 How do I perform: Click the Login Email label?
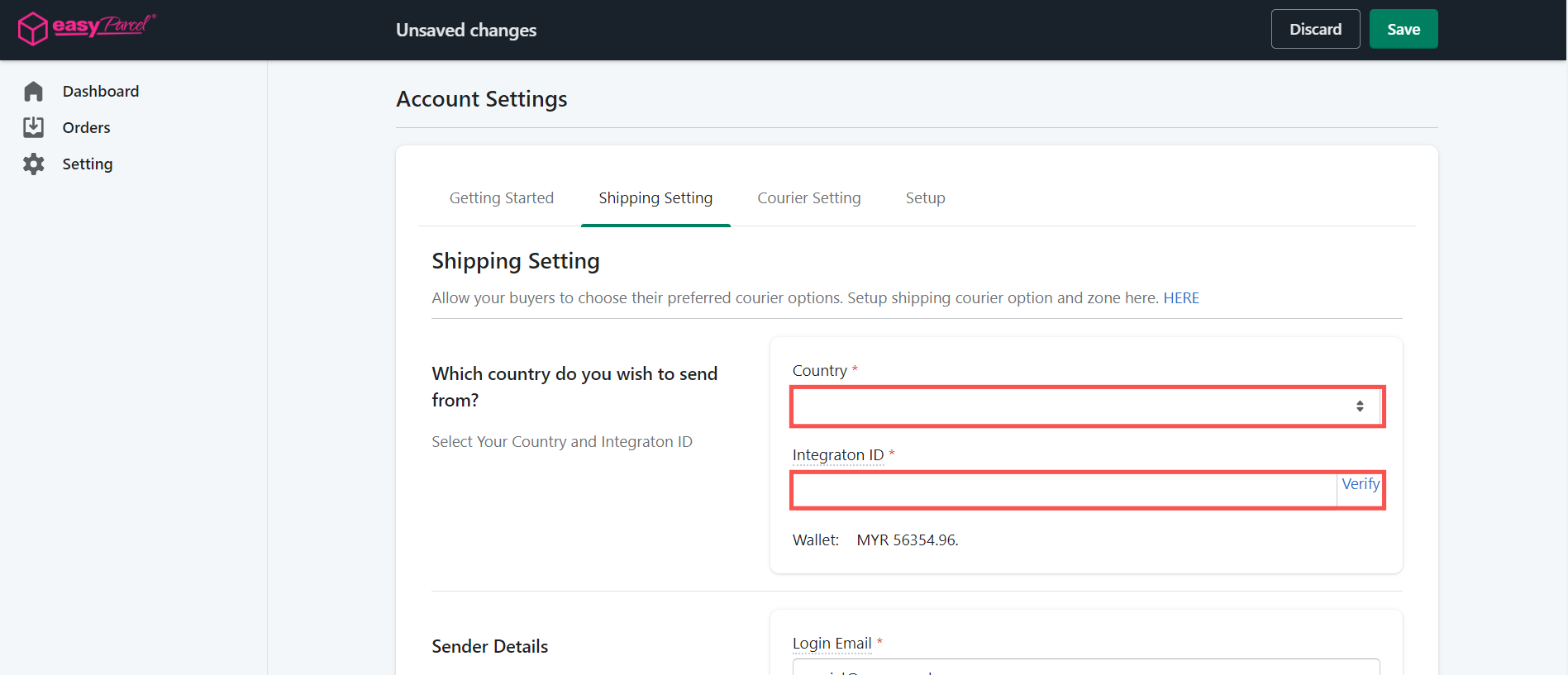[x=832, y=644]
